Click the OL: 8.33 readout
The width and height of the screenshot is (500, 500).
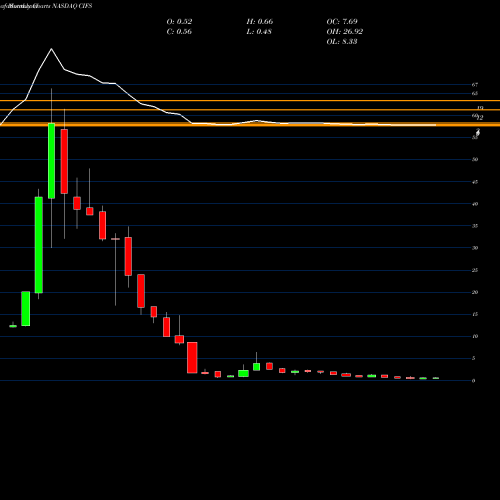342,42
